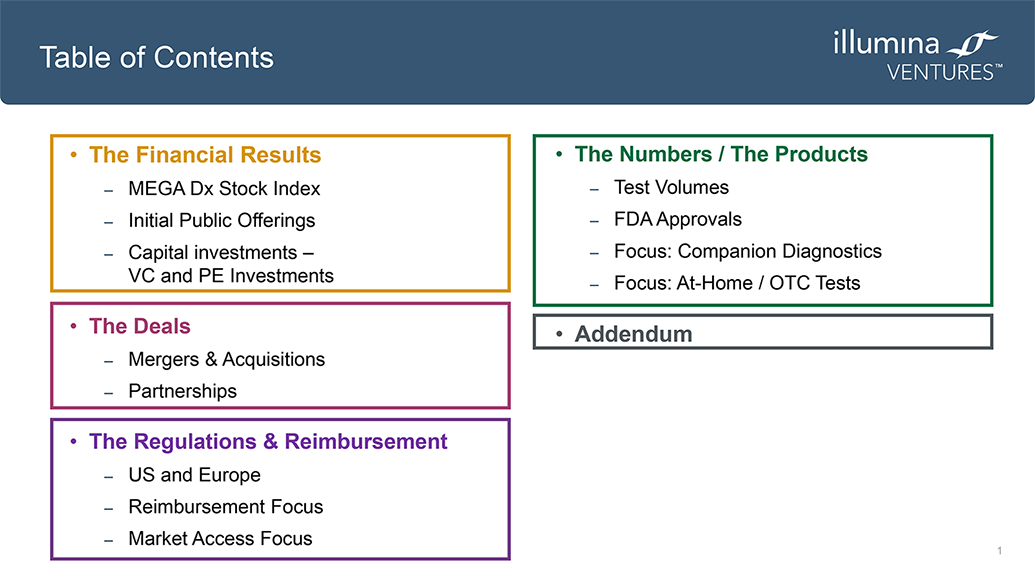Screen dimensions: 1035x582
Task: Click the Illumina Ventures logo
Action: (x=918, y=55)
